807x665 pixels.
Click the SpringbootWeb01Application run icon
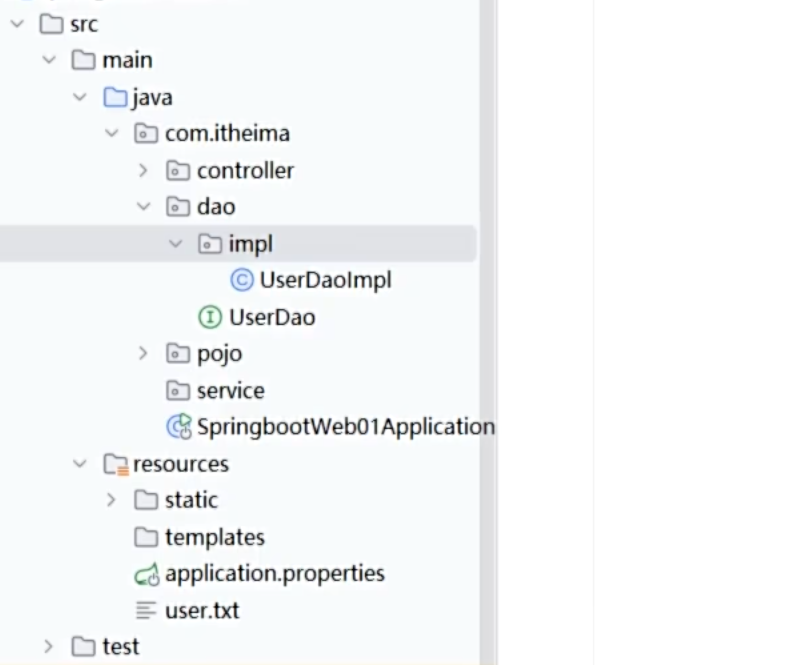[x=179, y=427]
